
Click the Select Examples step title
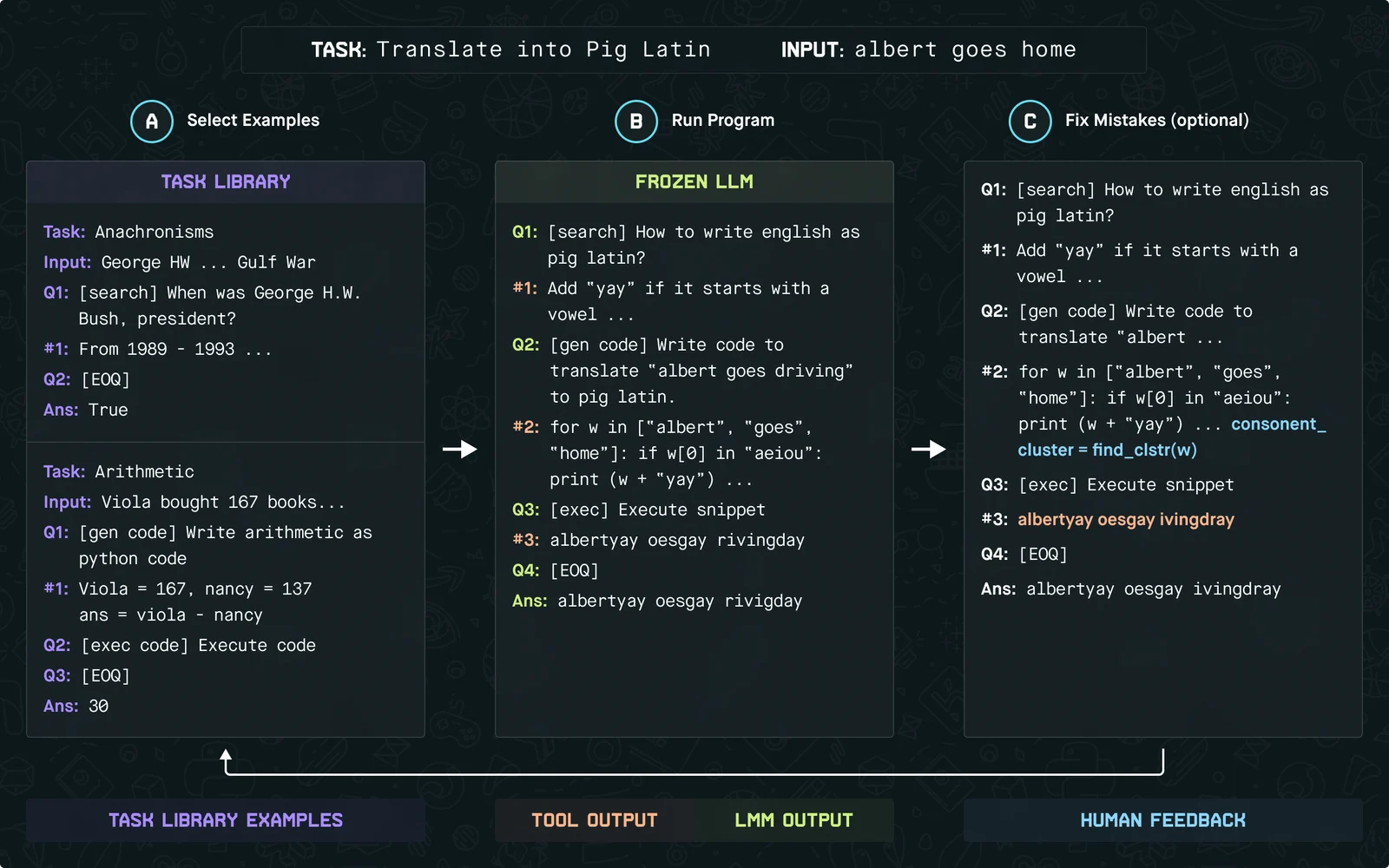253,121
